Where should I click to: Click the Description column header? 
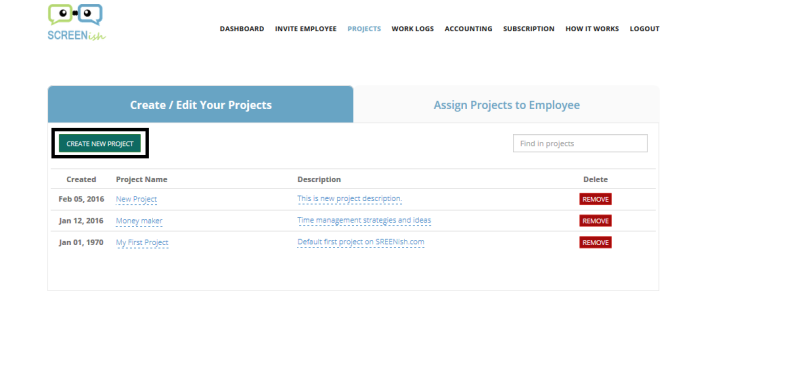click(319, 180)
